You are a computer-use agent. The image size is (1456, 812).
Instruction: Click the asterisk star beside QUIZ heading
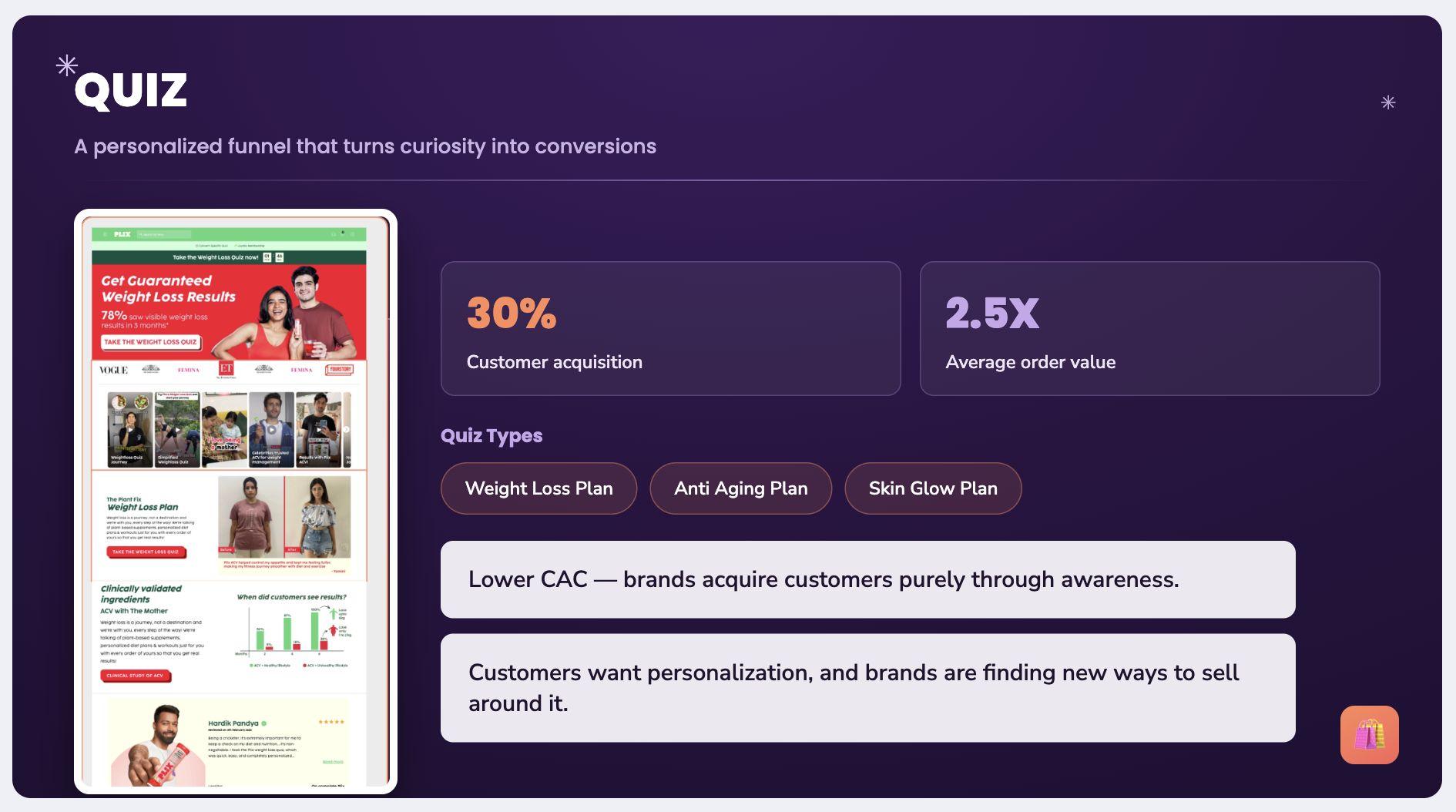[67, 65]
